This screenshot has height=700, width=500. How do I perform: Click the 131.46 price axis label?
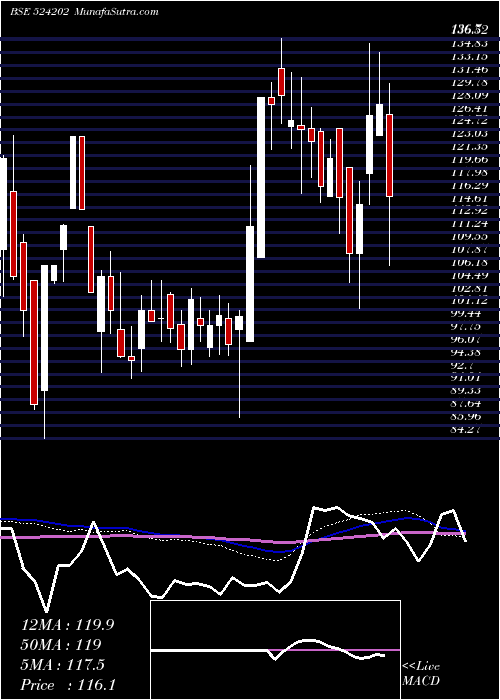pyautogui.click(x=470, y=69)
